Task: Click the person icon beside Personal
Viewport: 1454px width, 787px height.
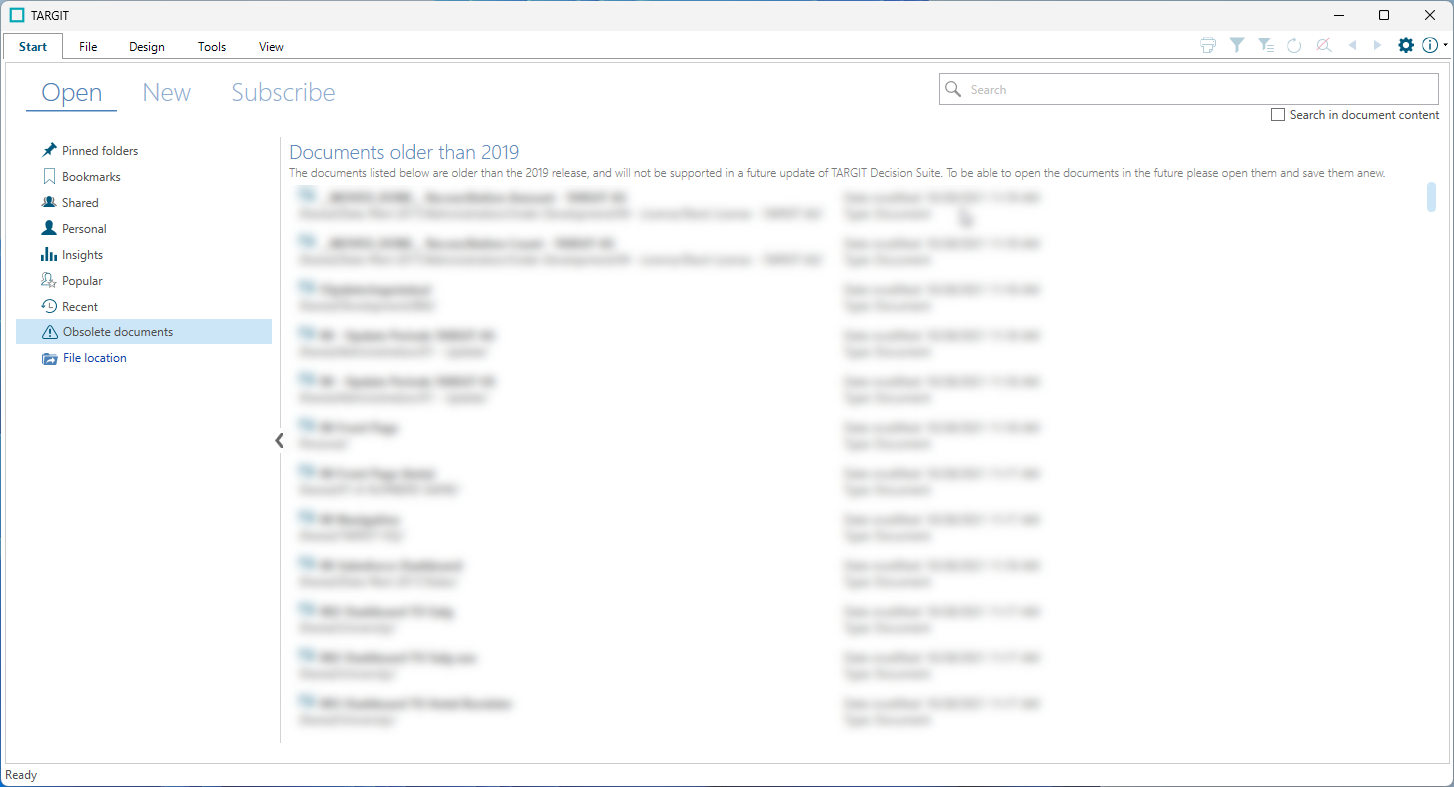Action: (x=49, y=228)
